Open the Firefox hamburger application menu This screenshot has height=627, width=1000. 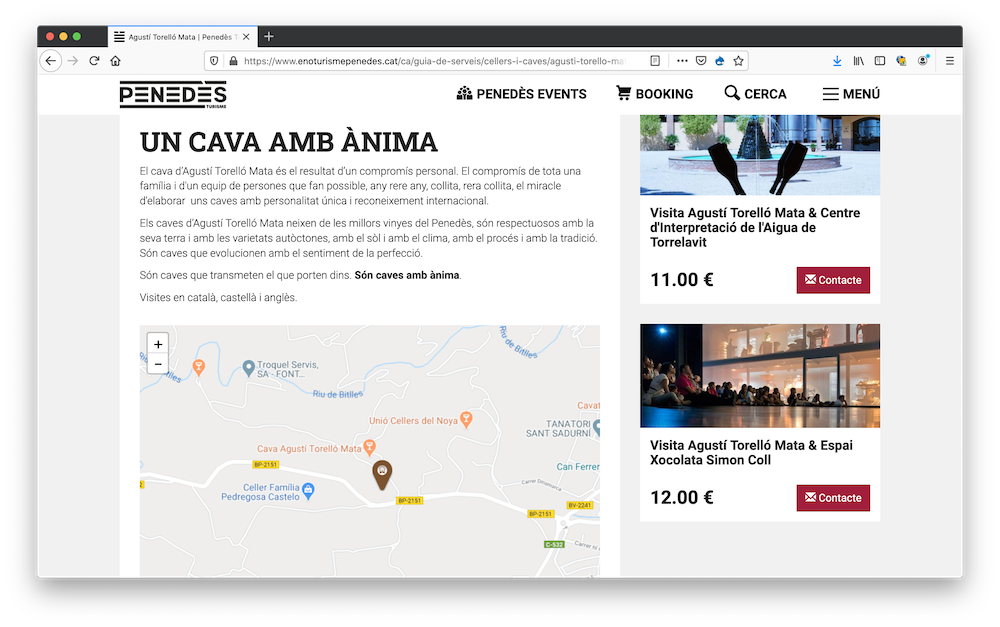point(949,61)
